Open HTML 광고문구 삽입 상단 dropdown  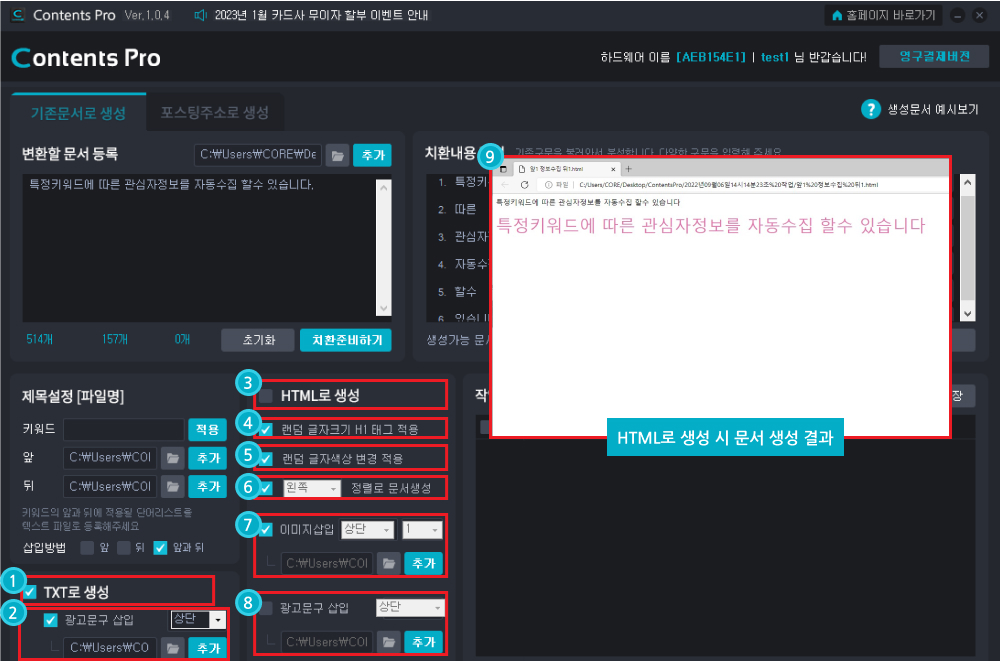pos(409,607)
